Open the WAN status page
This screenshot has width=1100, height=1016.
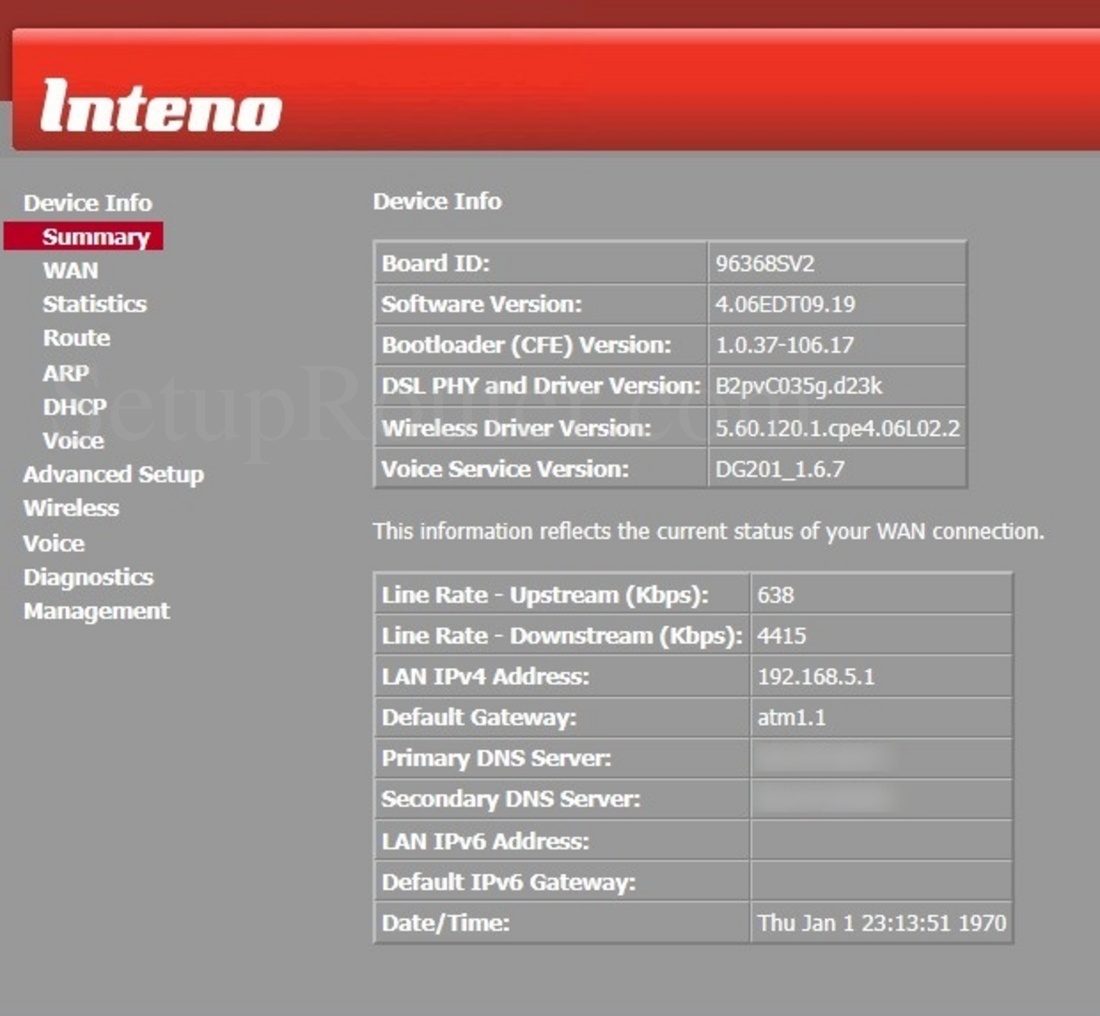coord(68,270)
